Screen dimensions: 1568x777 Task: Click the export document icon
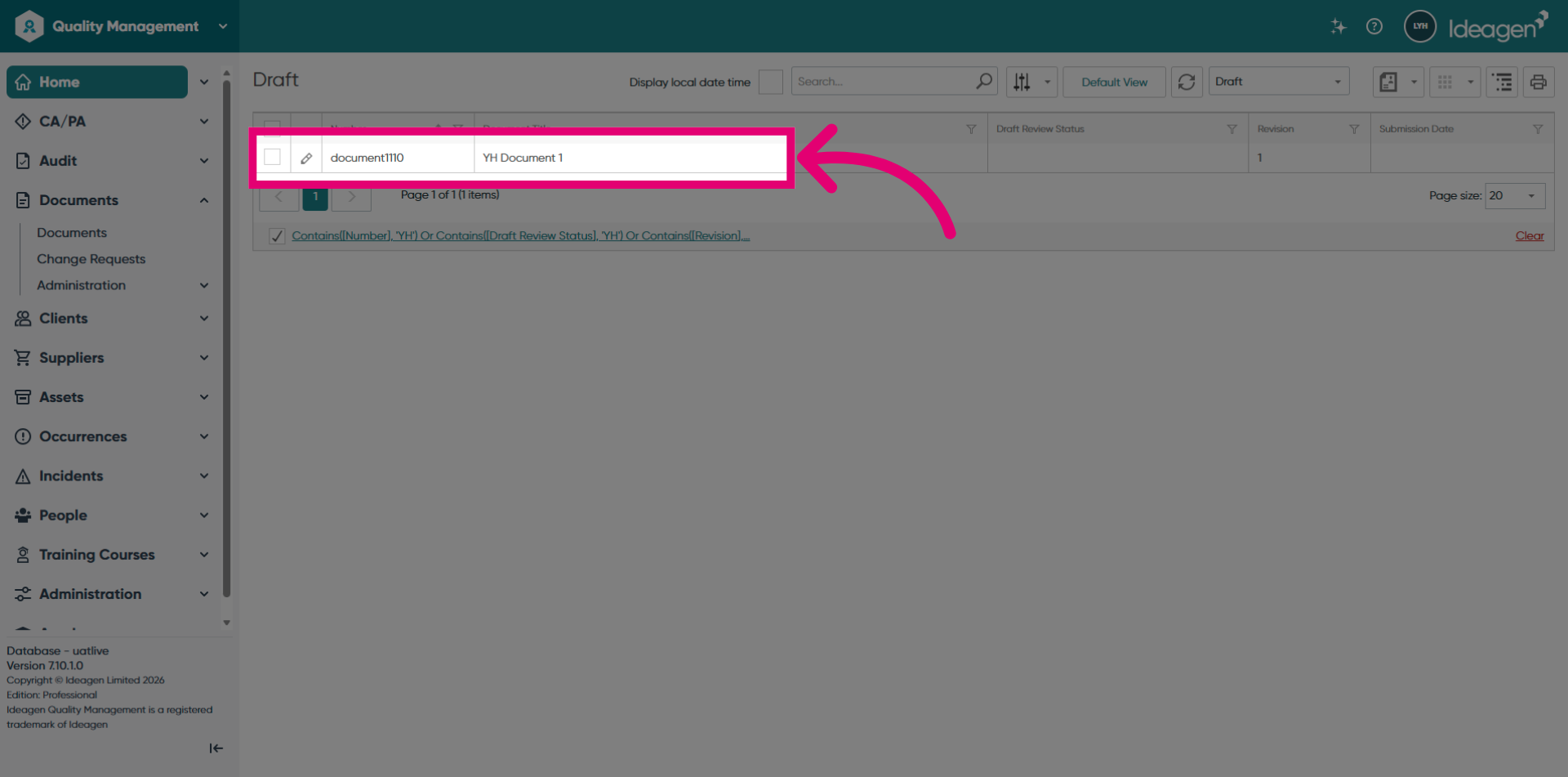tap(1388, 82)
